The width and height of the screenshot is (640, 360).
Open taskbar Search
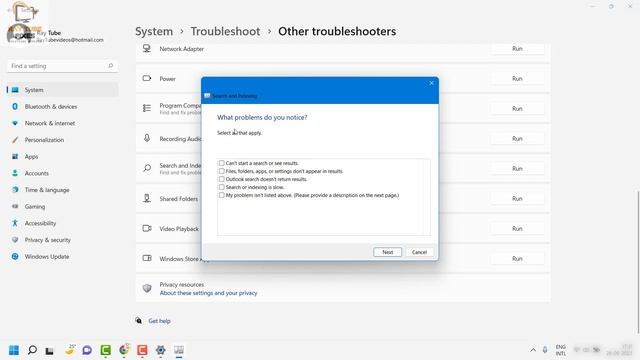tap(32, 350)
